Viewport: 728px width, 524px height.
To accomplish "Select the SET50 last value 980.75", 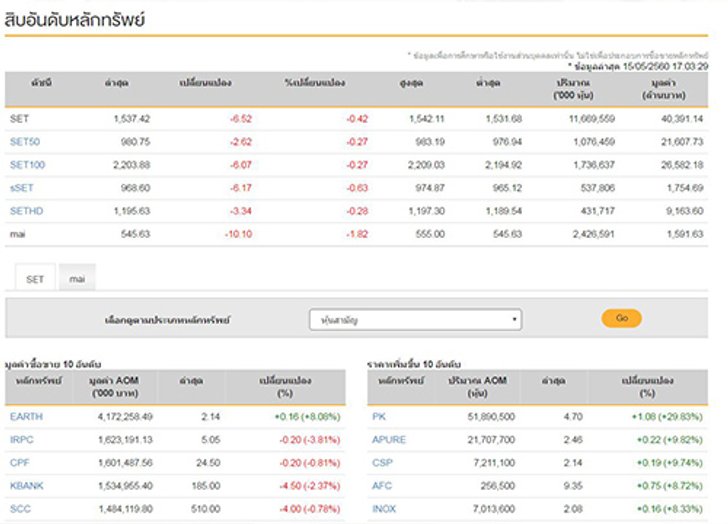I will coord(136,142).
